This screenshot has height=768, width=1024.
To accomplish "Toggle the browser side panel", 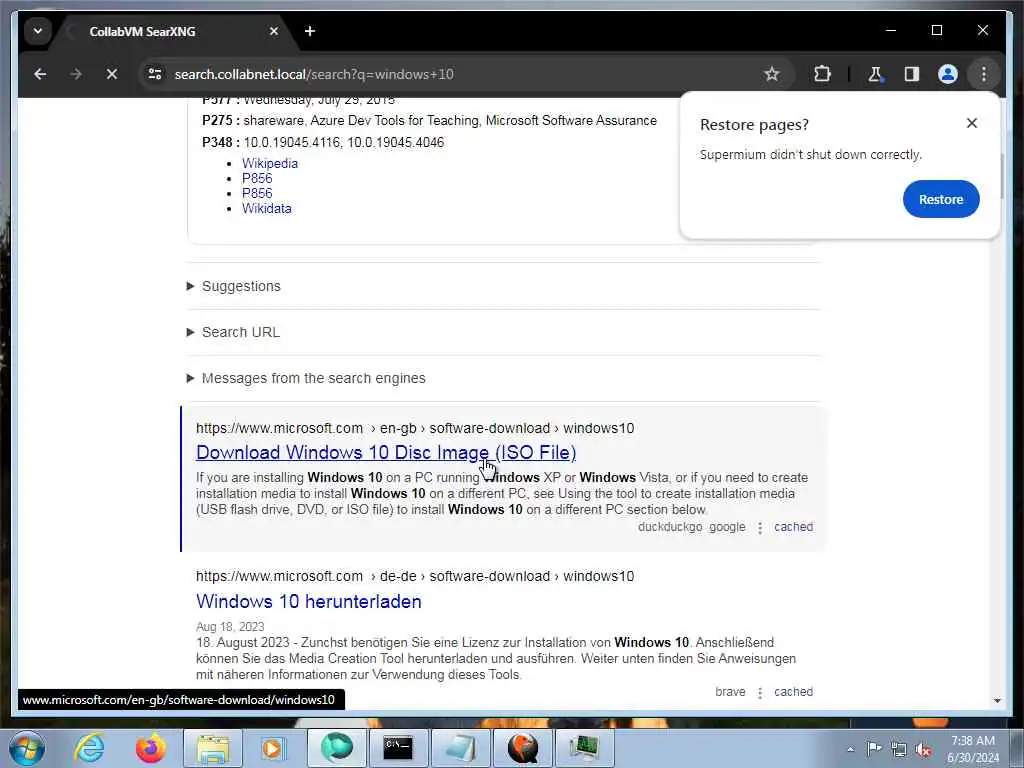I will 912,74.
